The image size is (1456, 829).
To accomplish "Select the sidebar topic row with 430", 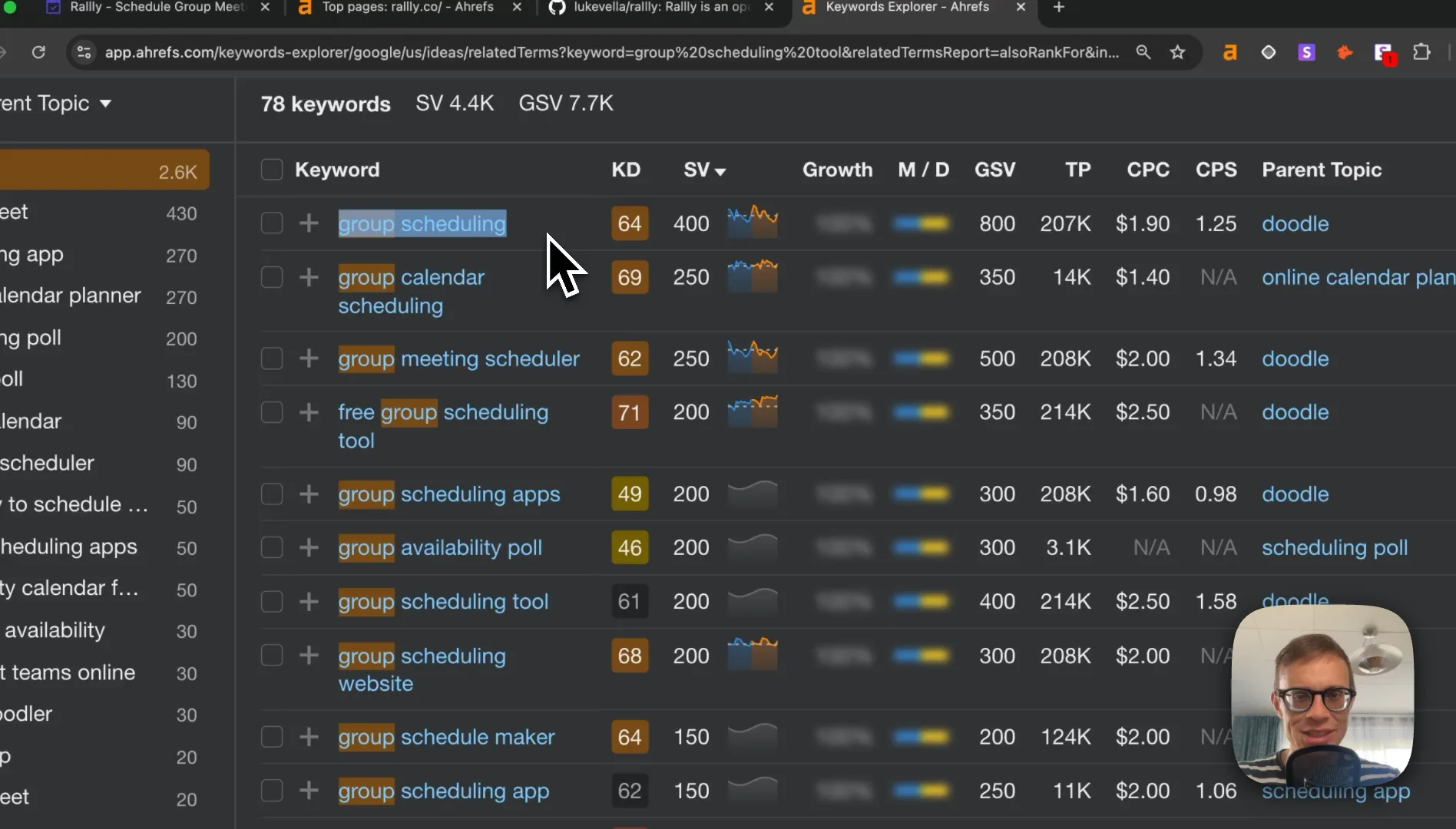I will click(104, 213).
